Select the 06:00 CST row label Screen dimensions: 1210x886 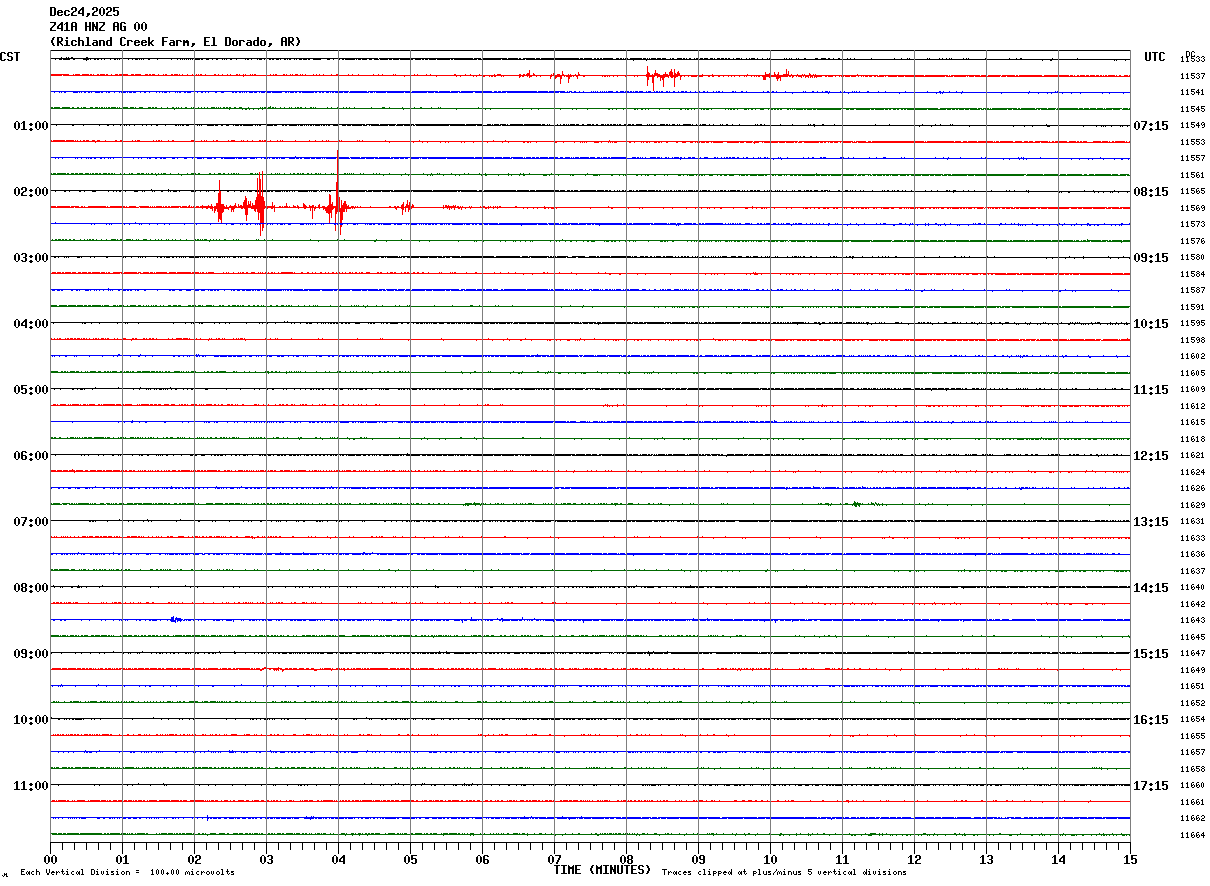point(31,456)
